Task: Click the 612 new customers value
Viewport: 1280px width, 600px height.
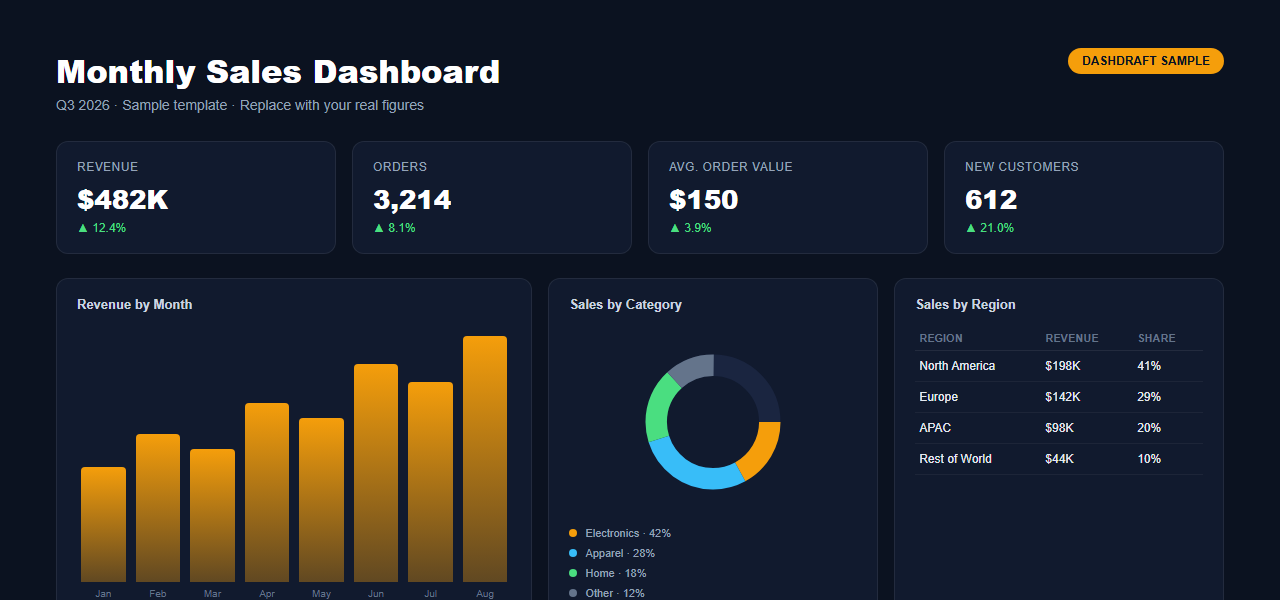Action: [991, 200]
